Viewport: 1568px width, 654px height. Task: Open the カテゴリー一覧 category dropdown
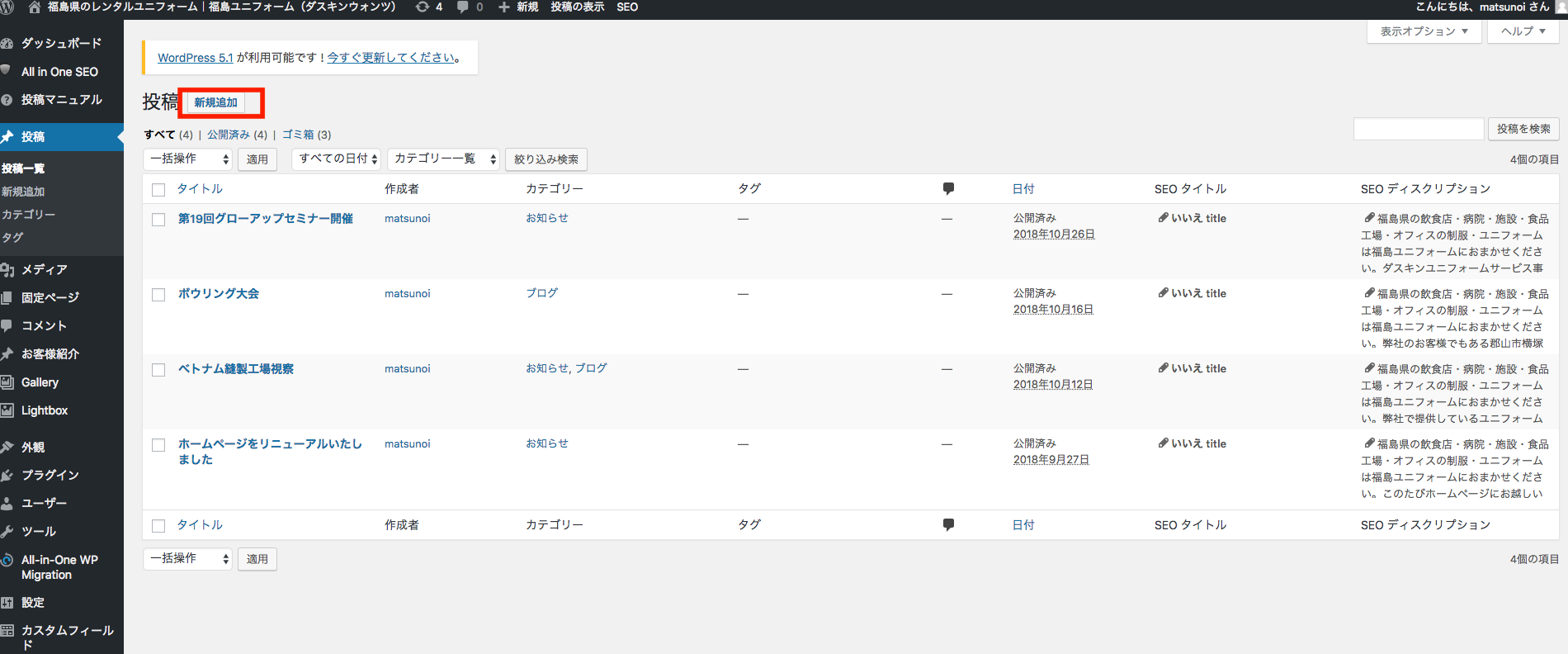444,159
